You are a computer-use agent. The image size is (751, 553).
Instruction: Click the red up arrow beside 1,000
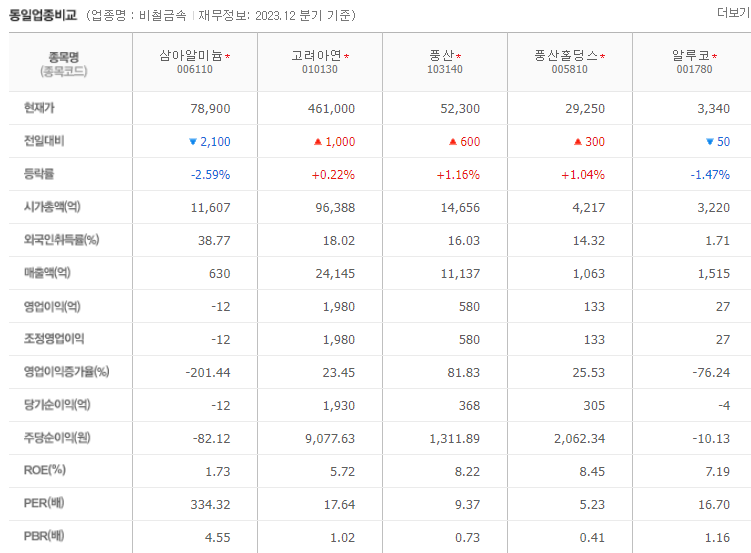pos(318,142)
